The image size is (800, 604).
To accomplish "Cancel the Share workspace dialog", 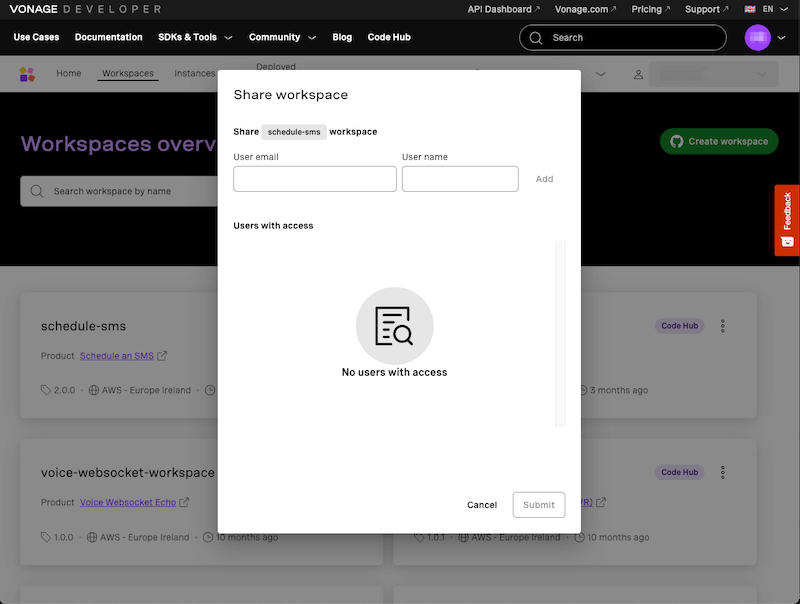I will [x=482, y=505].
